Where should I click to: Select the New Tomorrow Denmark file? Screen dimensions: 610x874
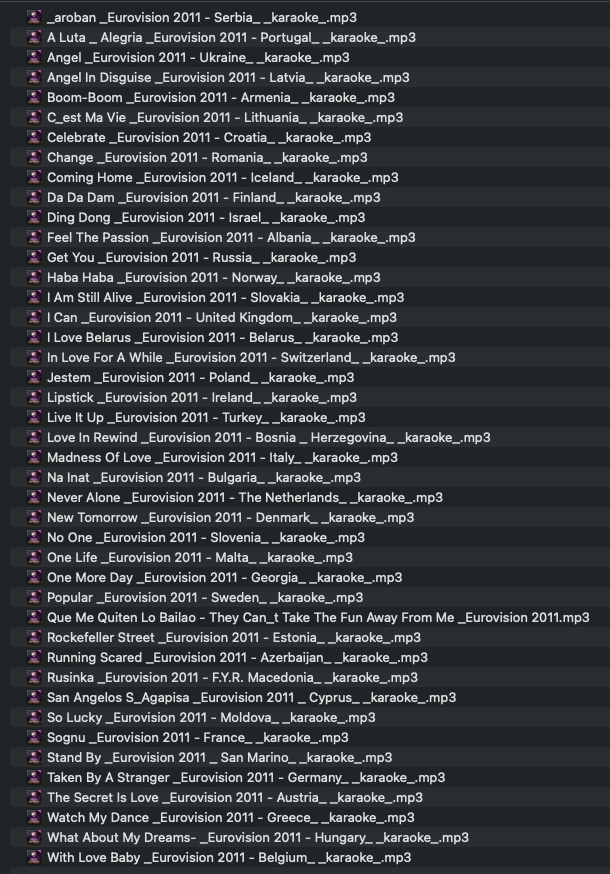(x=230, y=518)
